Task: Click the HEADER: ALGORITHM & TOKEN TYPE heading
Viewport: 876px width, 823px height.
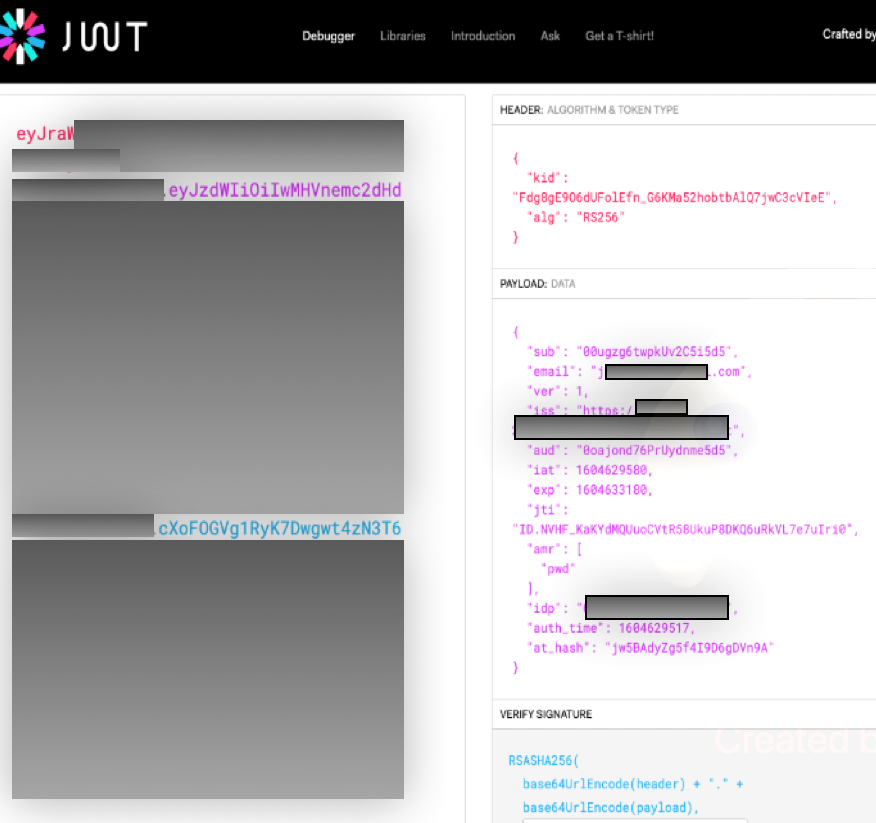Action: coord(589,110)
